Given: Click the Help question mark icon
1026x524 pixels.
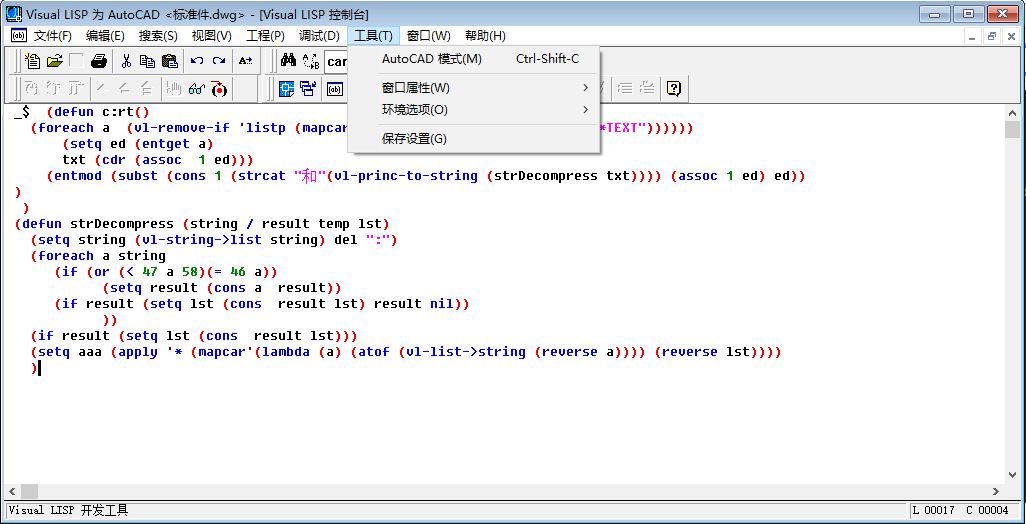Looking at the screenshot, I should 674,88.
